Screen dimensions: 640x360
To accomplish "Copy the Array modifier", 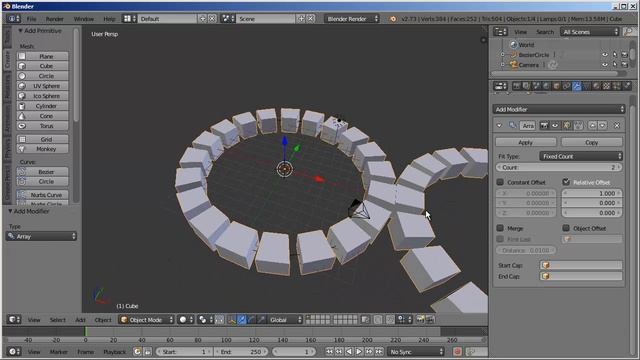I will (591, 142).
